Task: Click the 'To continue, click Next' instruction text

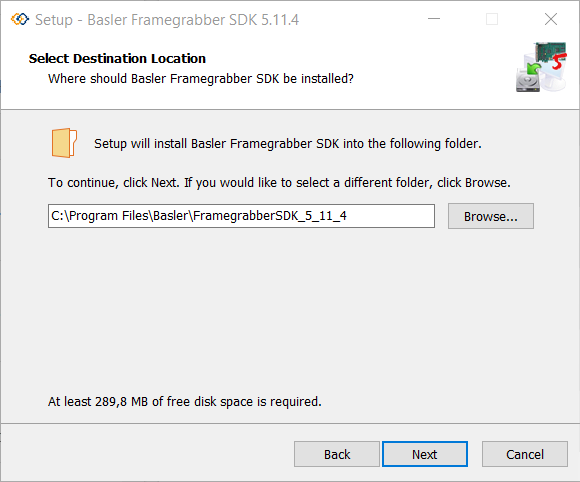Action: (x=279, y=183)
